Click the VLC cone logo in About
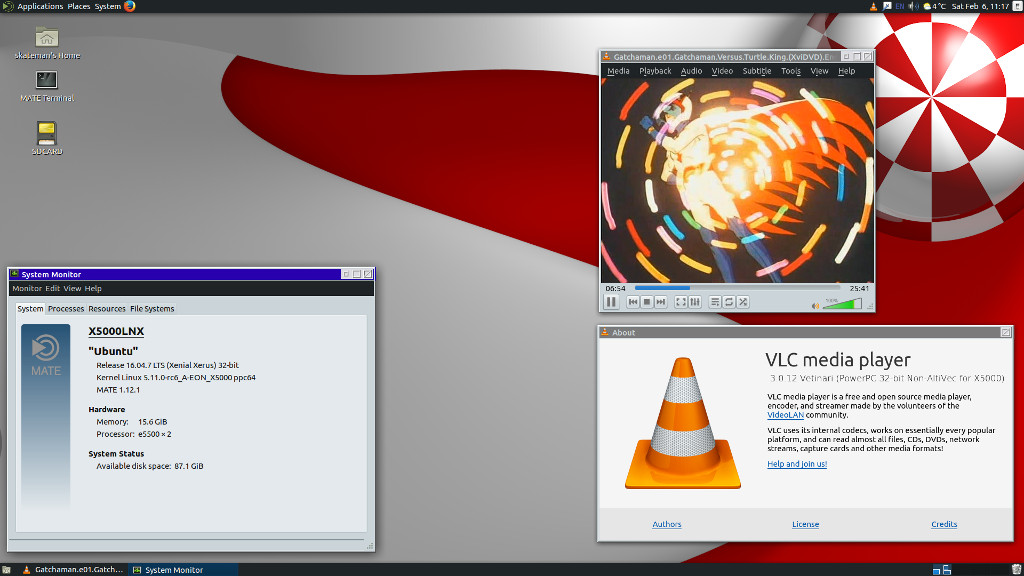 pos(682,423)
